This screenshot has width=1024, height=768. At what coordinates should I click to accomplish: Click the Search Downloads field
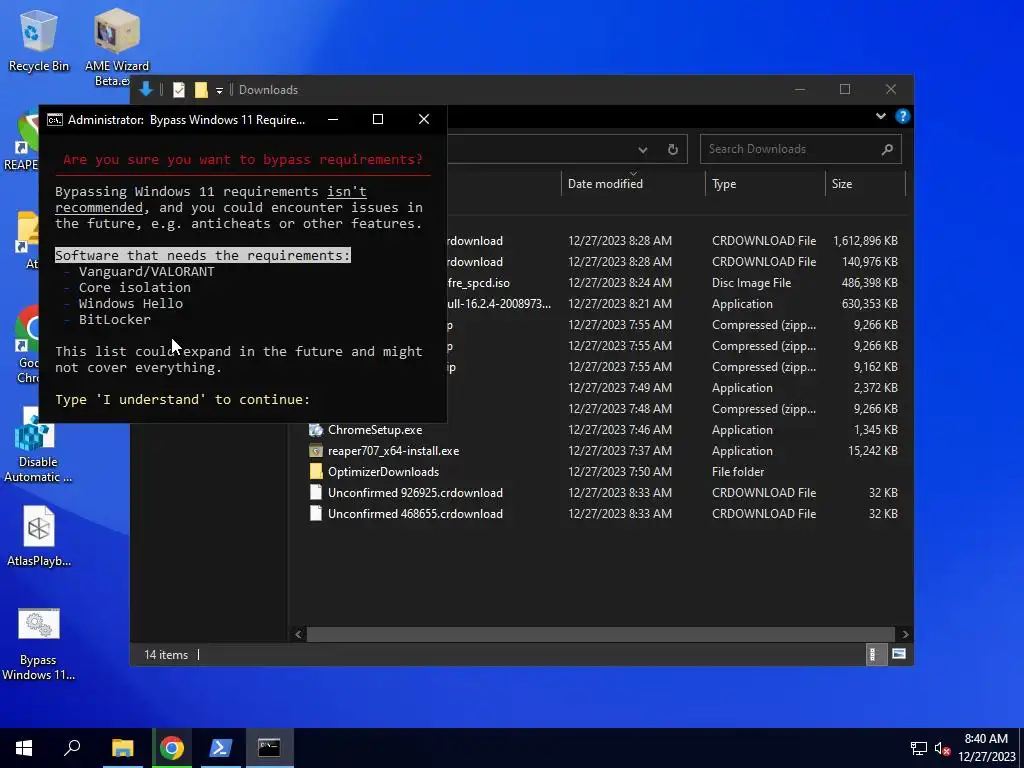[801, 149]
